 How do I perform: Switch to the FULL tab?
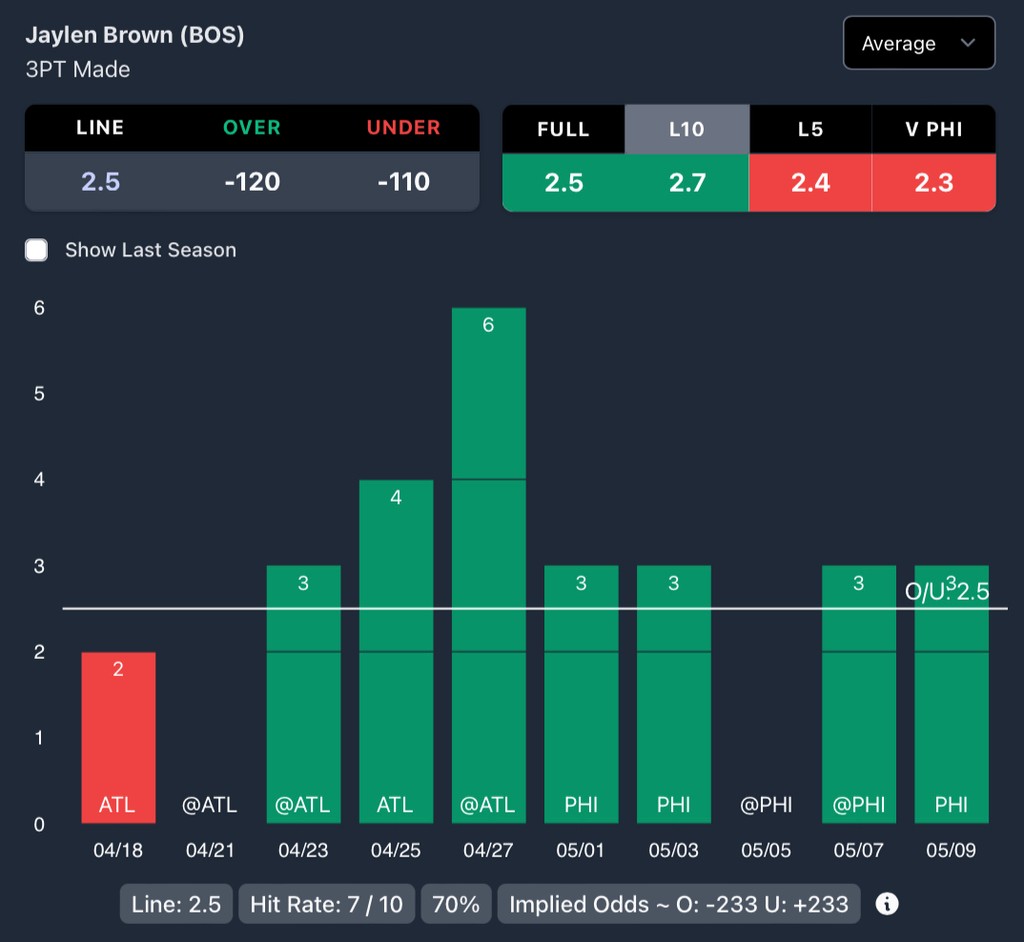click(x=564, y=129)
